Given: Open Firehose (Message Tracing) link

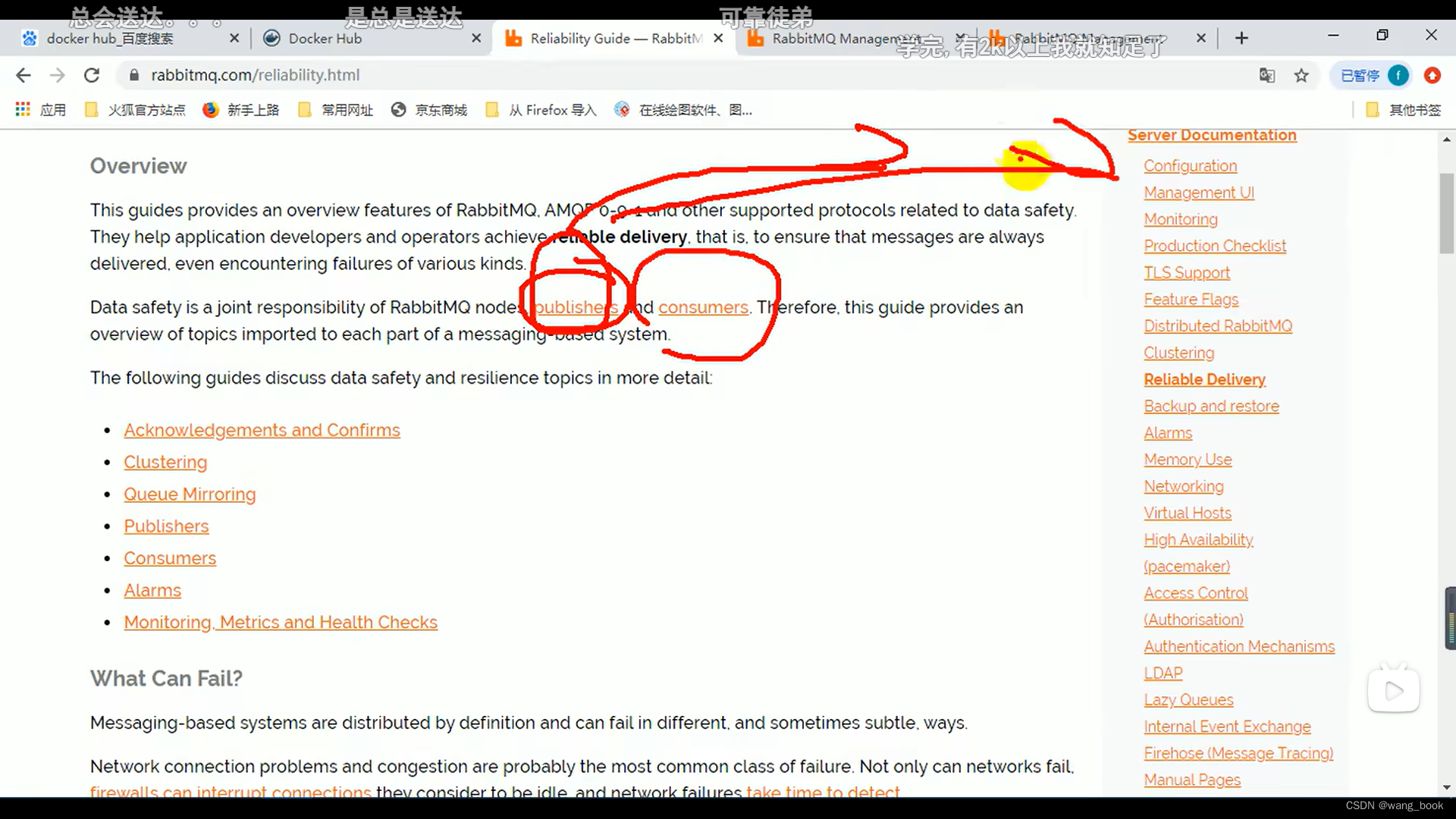Looking at the screenshot, I should (x=1238, y=753).
